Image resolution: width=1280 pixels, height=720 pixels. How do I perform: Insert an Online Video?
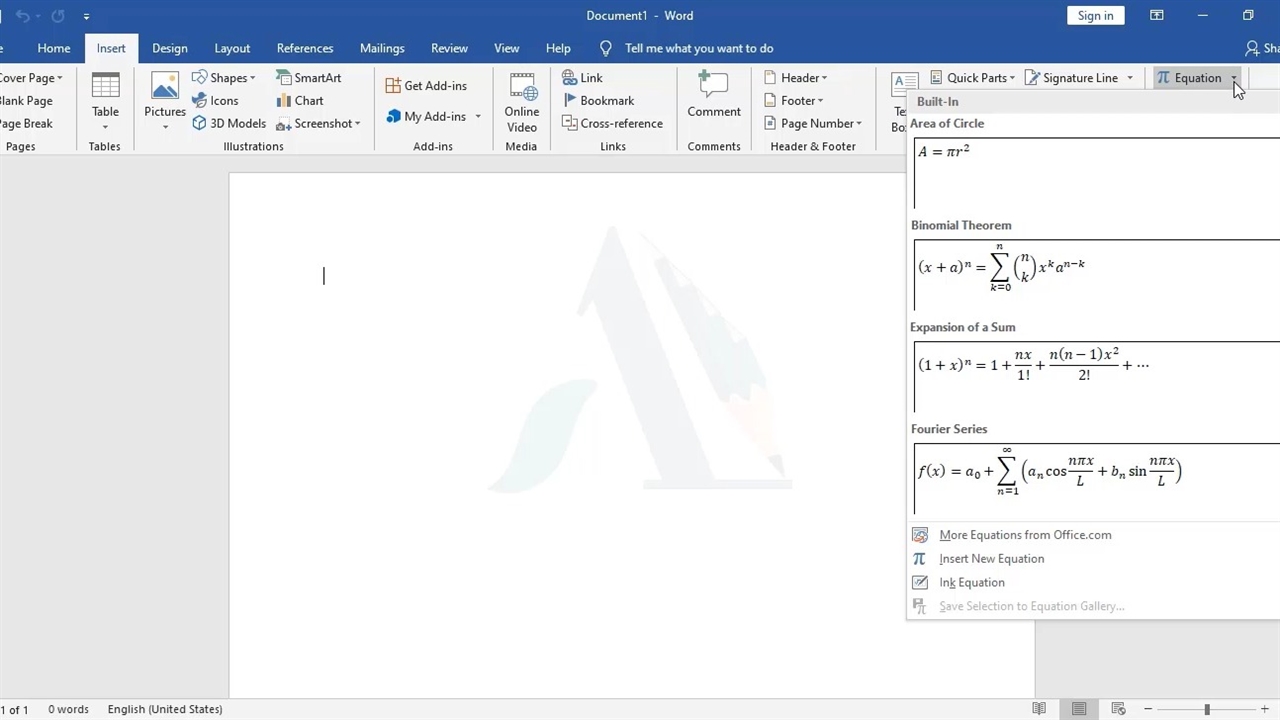pos(521,101)
